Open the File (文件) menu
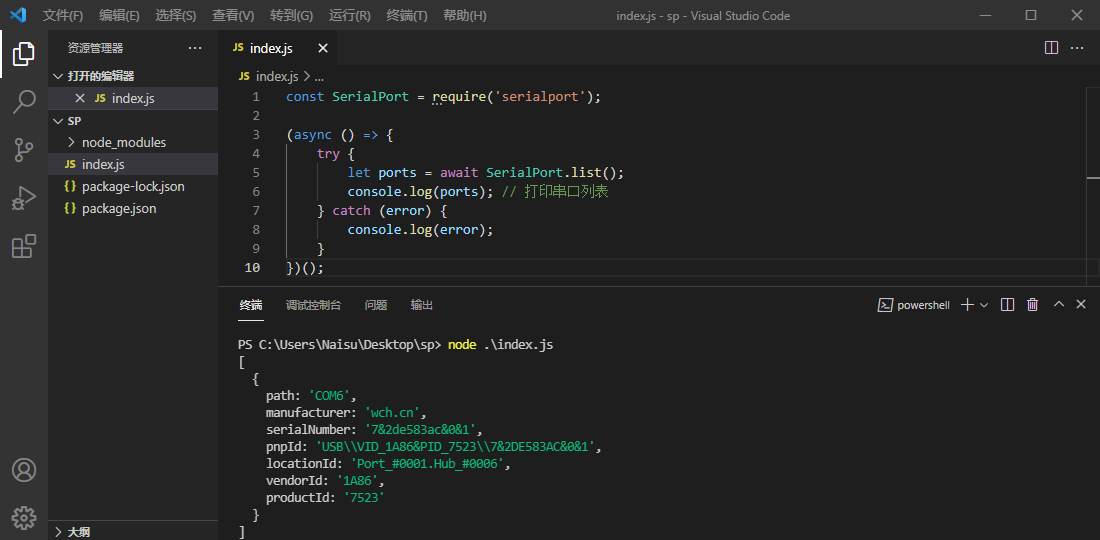Image resolution: width=1100 pixels, height=540 pixels. [x=62, y=15]
